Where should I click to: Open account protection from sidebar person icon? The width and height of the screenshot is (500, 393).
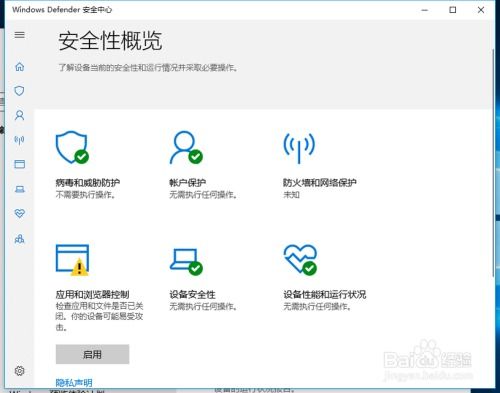click(x=20, y=115)
